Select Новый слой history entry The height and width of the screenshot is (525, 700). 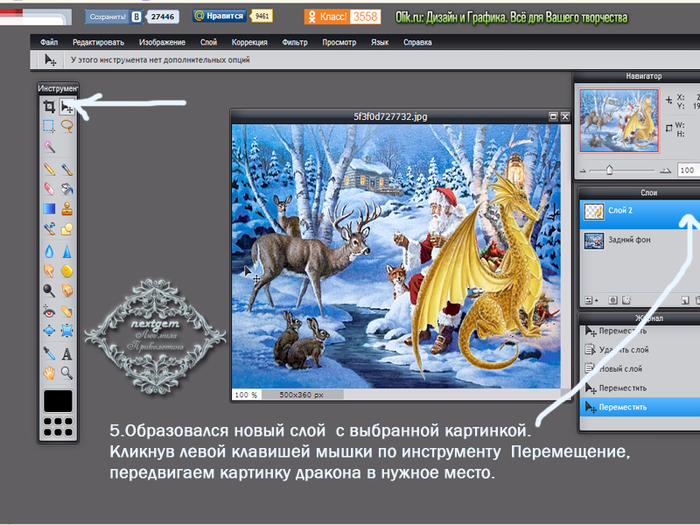click(x=640, y=369)
